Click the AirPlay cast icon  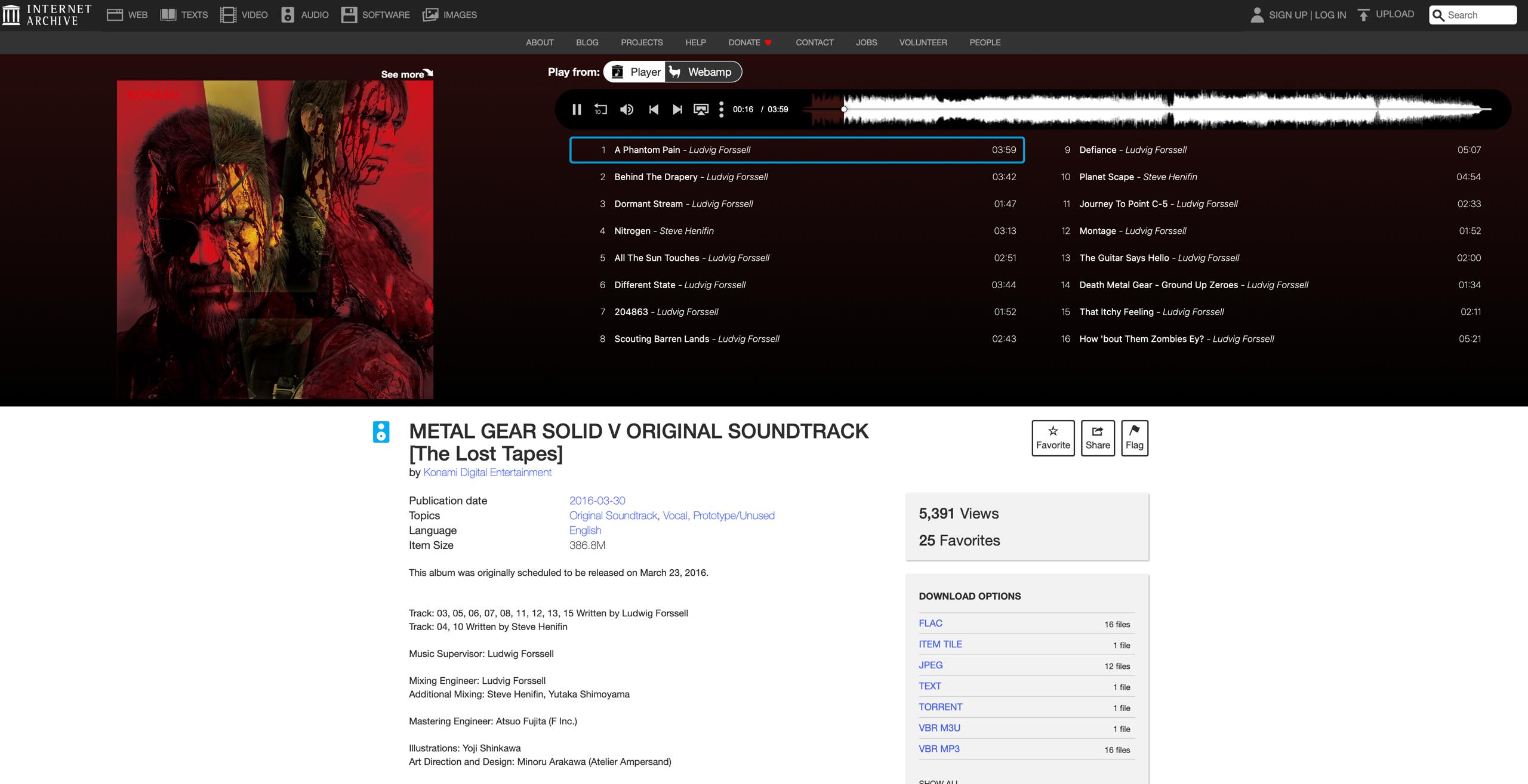(x=701, y=109)
